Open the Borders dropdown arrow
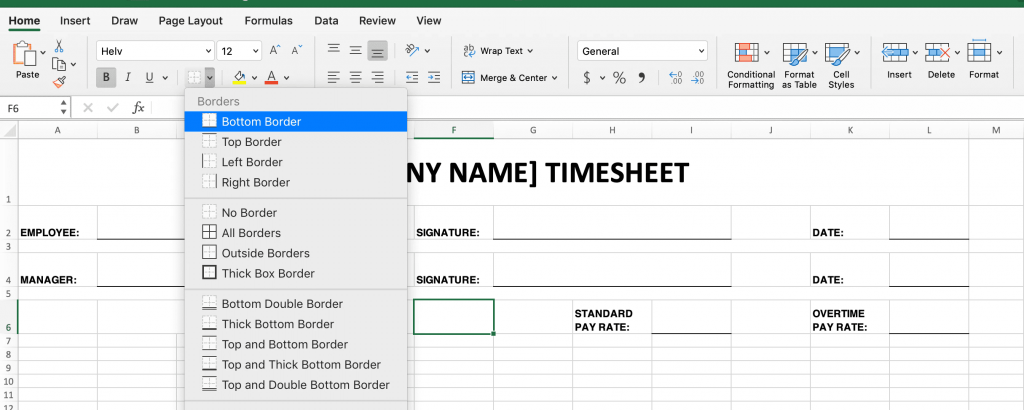This screenshot has height=410, width=1024. (209, 78)
